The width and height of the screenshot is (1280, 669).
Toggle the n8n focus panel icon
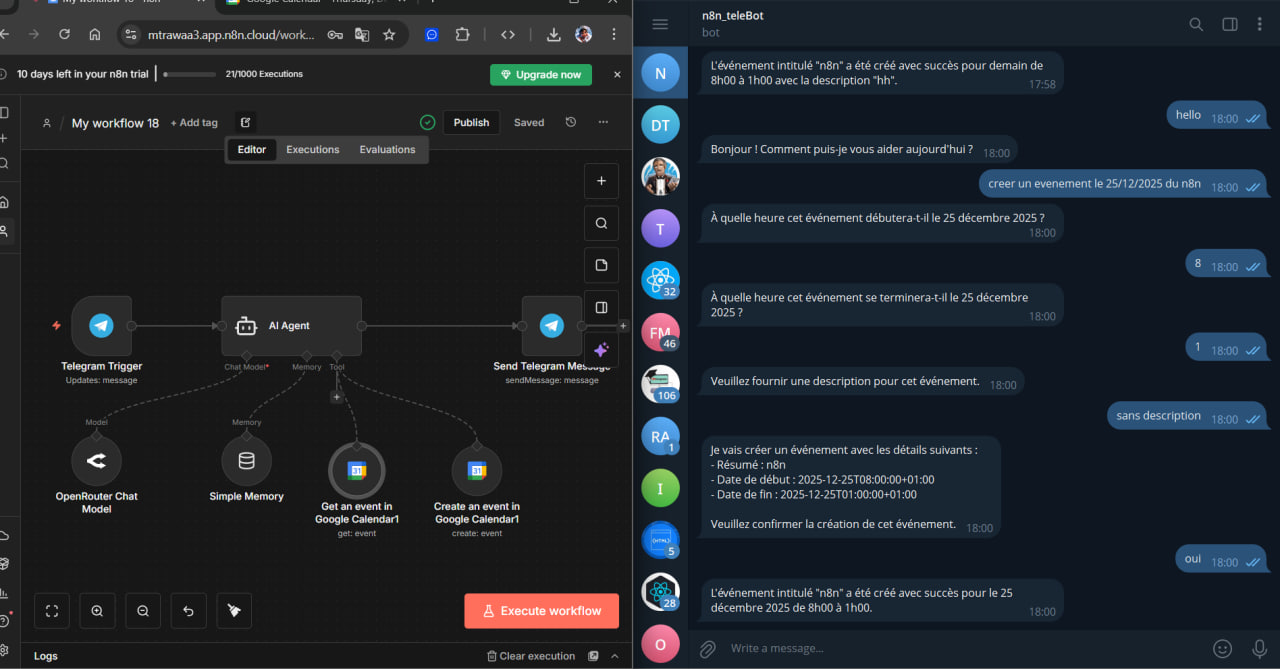[x=601, y=308]
